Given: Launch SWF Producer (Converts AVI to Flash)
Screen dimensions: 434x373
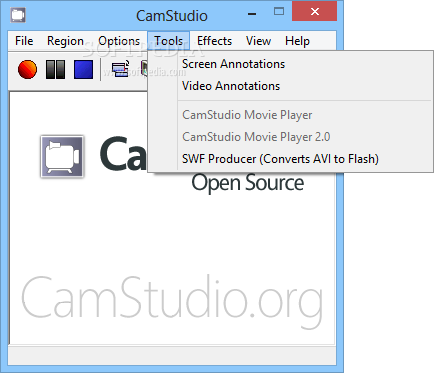Looking at the screenshot, I should point(290,159).
